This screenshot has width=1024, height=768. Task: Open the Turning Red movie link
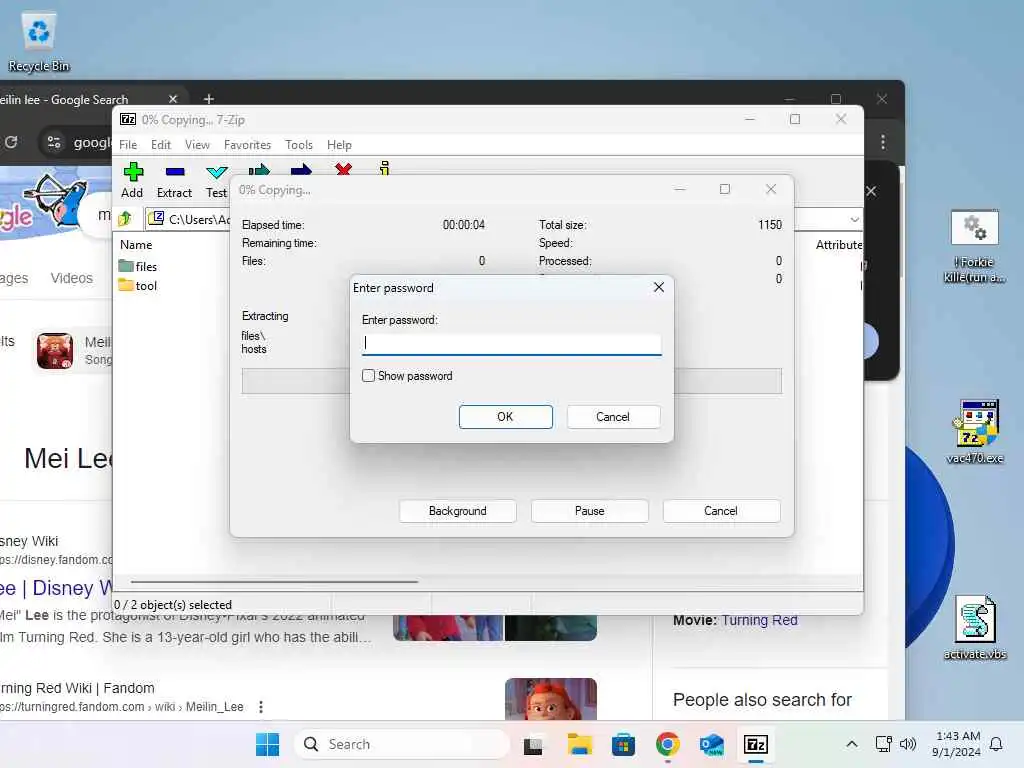click(x=760, y=620)
